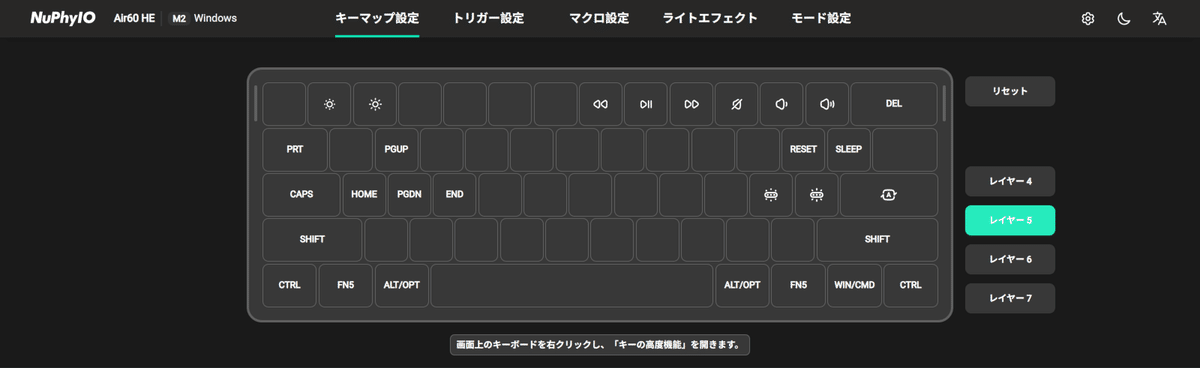Select the wide blank spacebar key
The width and height of the screenshot is (1200, 368).
click(x=572, y=285)
